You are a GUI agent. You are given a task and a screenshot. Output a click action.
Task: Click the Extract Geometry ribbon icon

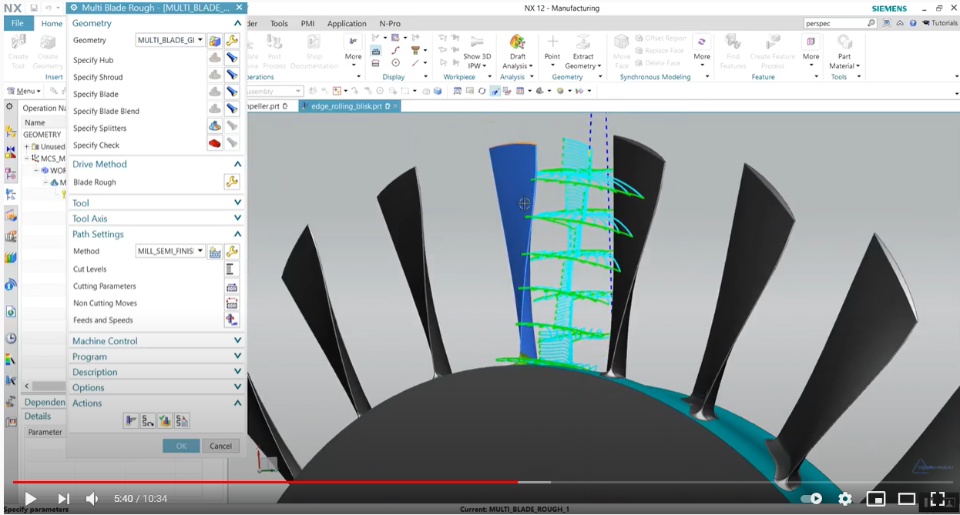(x=583, y=42)
